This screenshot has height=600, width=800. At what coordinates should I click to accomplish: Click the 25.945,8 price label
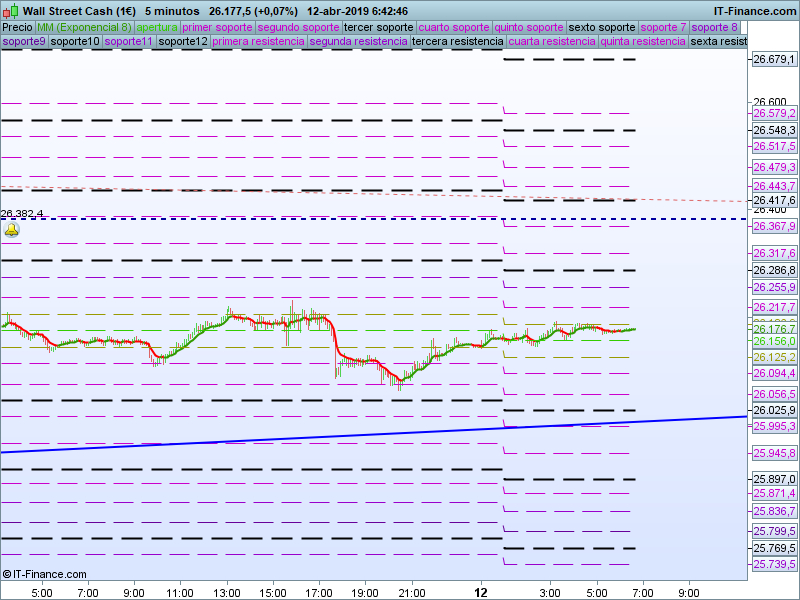click(774, 453)
